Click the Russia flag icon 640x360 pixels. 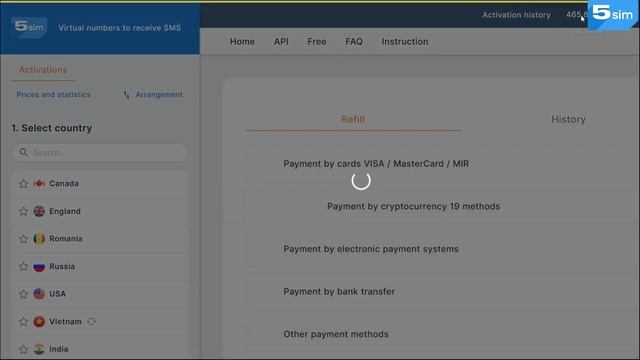tap(39, 267)
